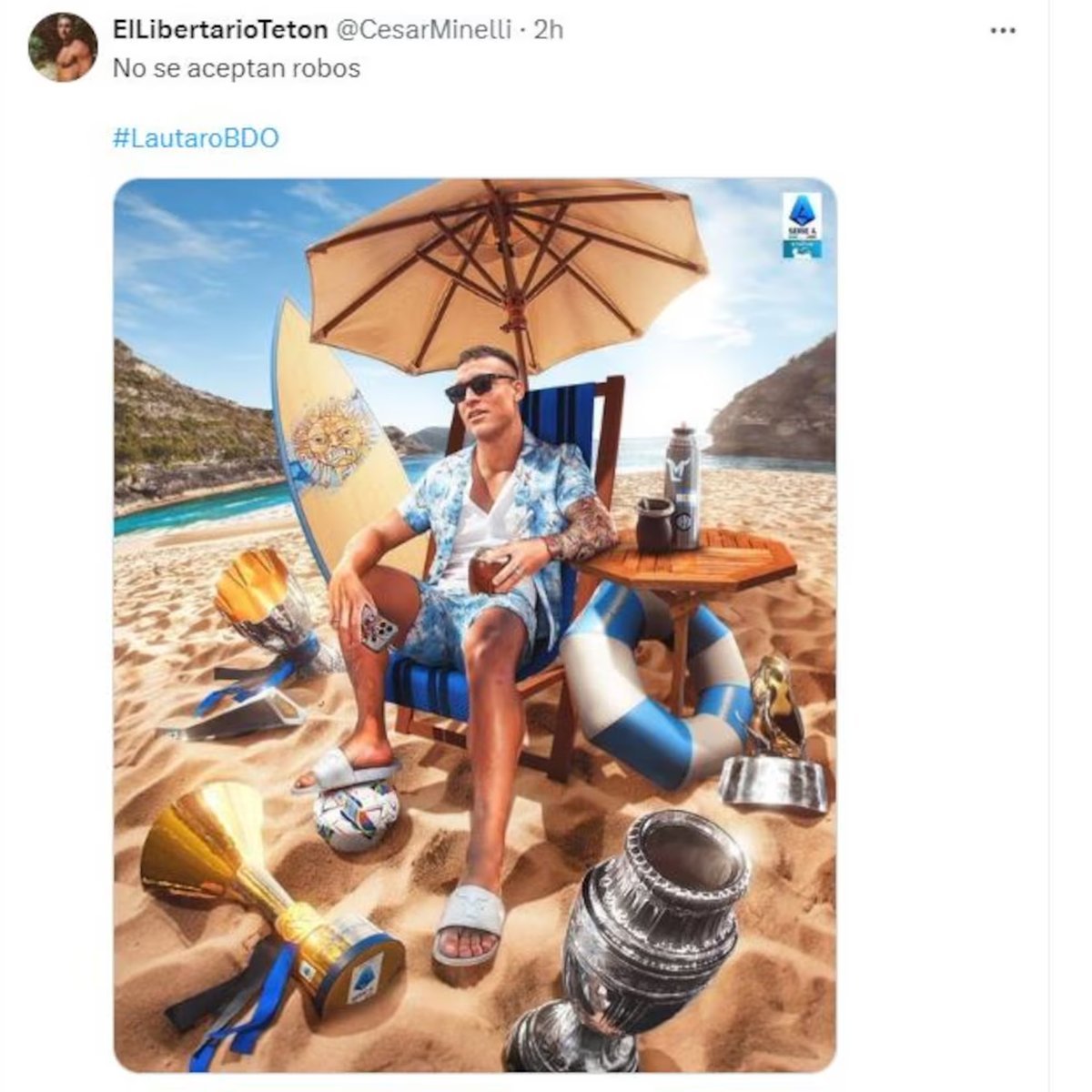Click the user's profile avatar picture

point(63,47)
